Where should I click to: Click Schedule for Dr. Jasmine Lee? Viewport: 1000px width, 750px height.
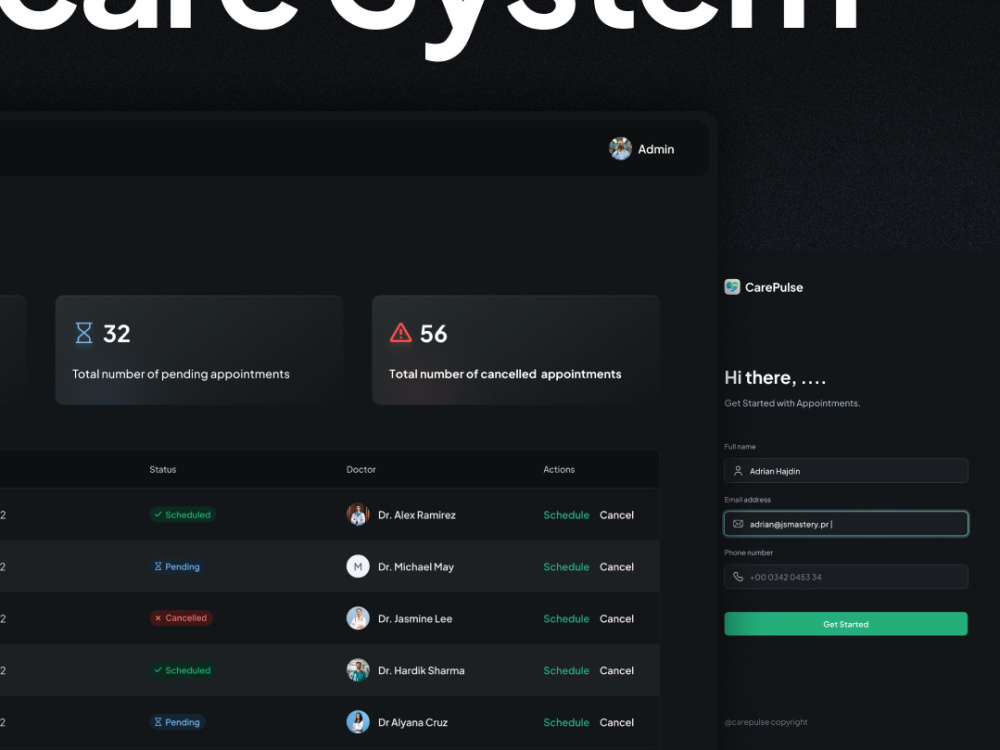[x=566, y=619]
